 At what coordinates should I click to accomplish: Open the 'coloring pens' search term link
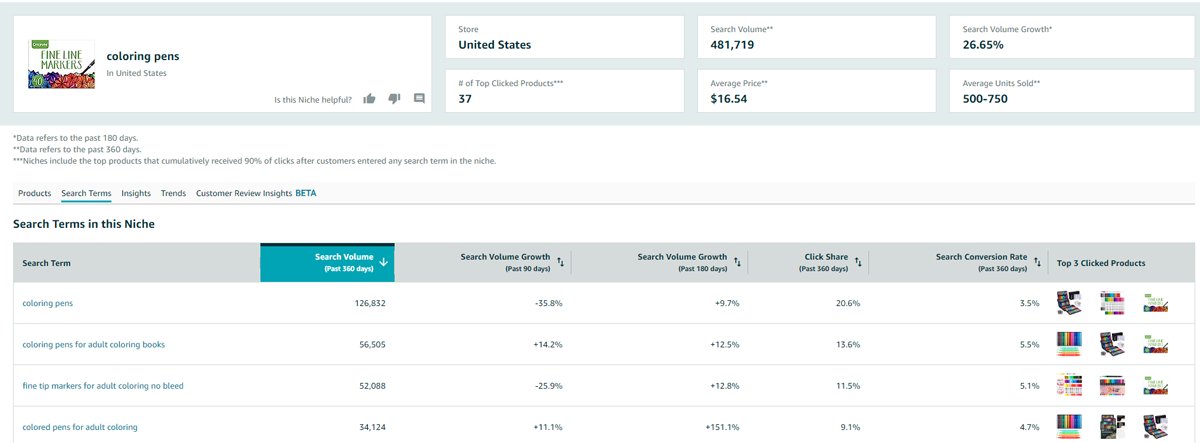coord(48,303)
